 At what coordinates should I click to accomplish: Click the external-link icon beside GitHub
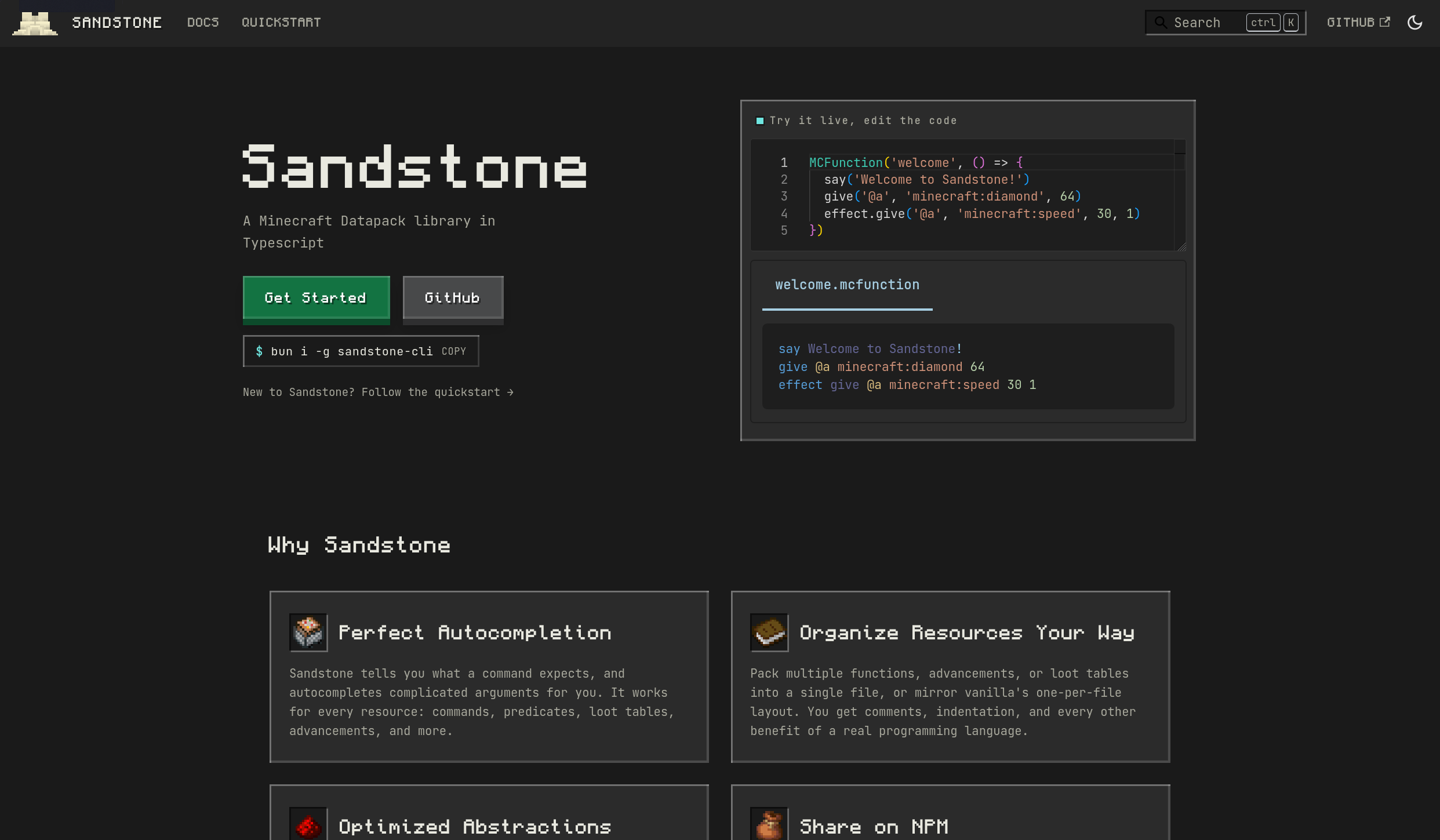[1385, 22]
